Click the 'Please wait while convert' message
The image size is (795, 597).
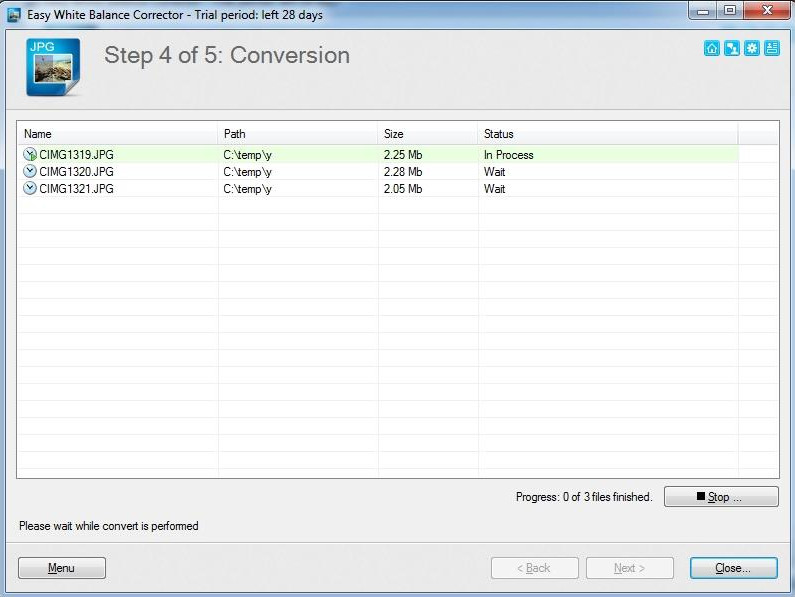click(x=109, y=526)
